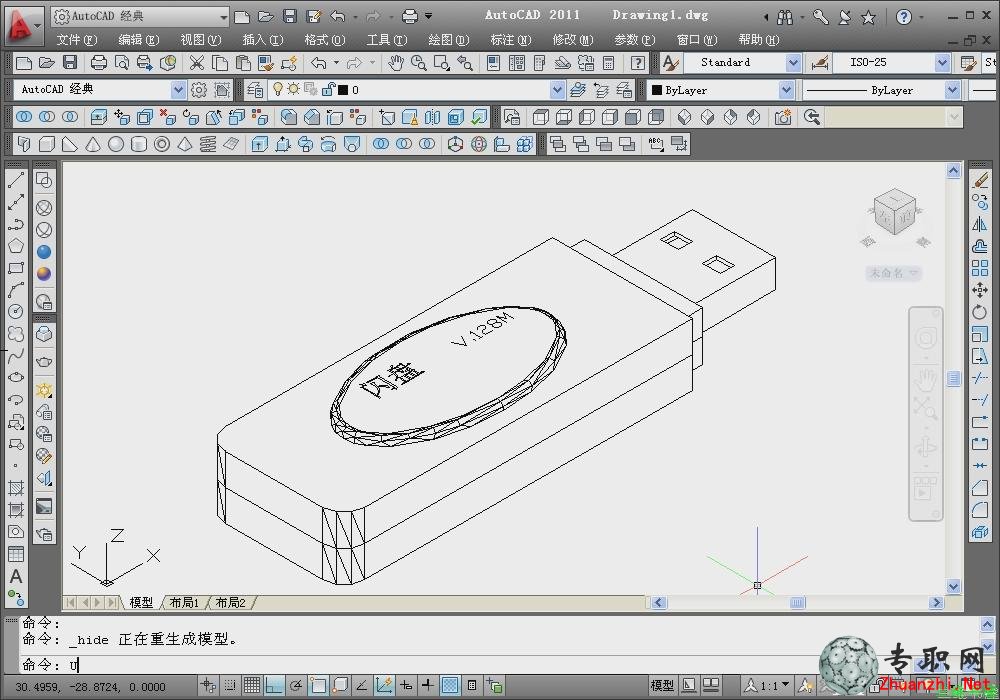Click the Cone solid primitive icon
This screenshot has height=700, width=1000.
(92, 145)
